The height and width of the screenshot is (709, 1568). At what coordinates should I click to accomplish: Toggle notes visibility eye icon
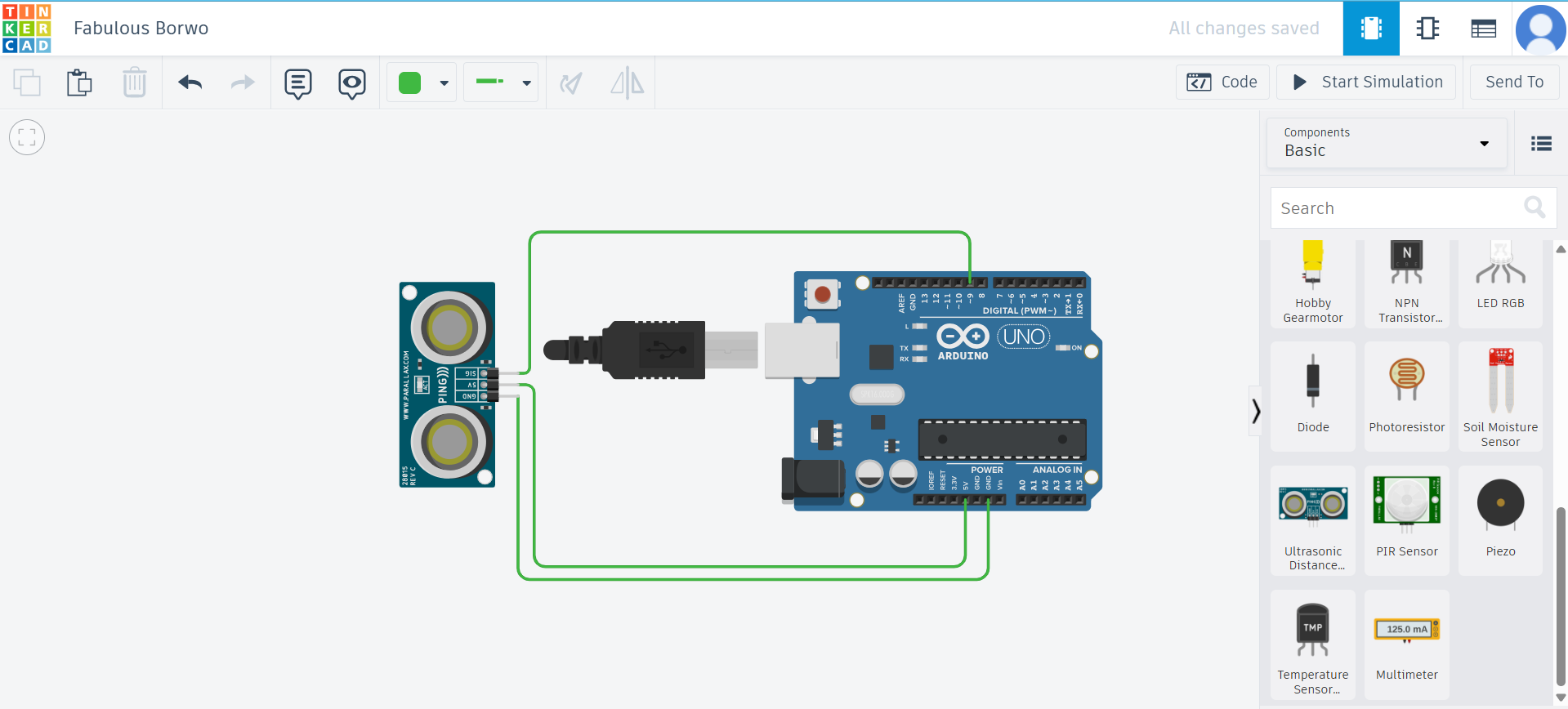tap(352, 83)
